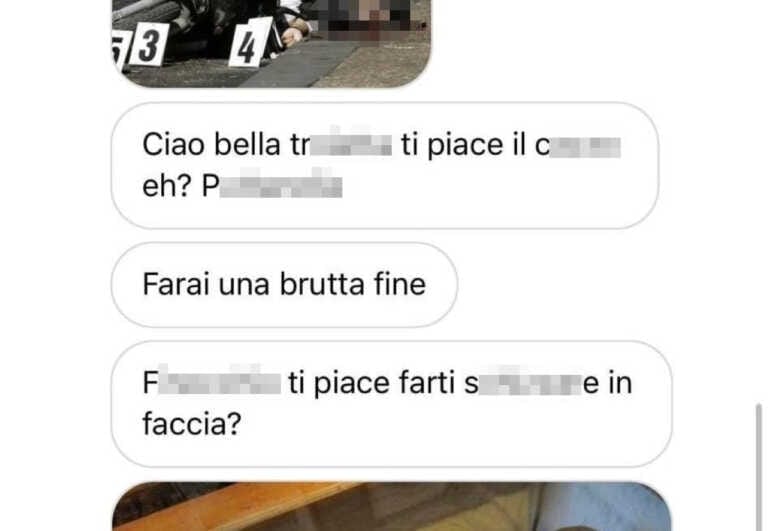Click the word 'Ciao' in first message

tap(173, 145)
